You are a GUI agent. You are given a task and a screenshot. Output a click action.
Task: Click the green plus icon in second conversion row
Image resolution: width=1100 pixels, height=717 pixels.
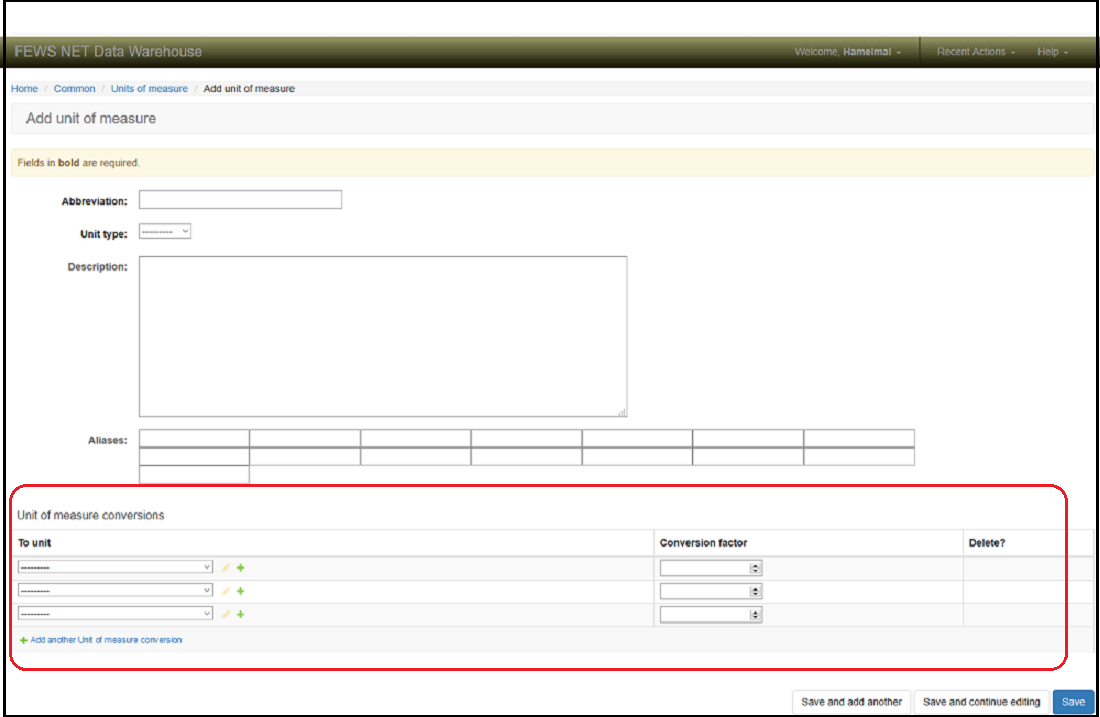click(241, 591)
